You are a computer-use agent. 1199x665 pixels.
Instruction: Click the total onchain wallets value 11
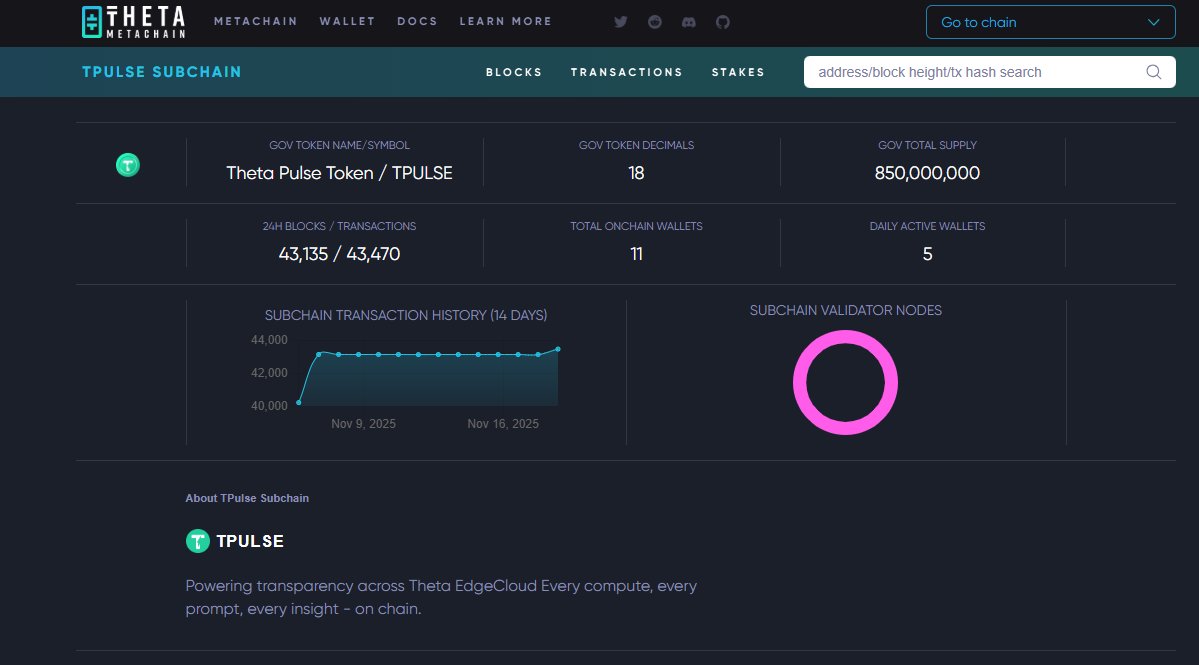tap(636, 254)
